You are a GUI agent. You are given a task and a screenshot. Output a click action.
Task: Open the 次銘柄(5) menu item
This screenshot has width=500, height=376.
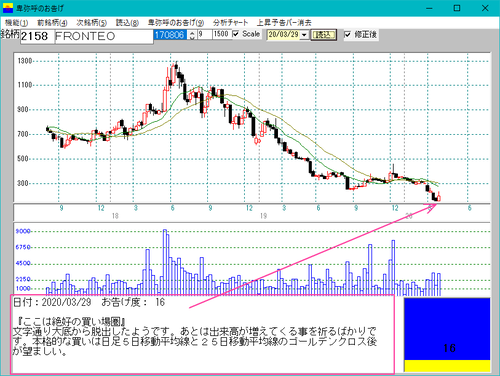tap(91, 23)
